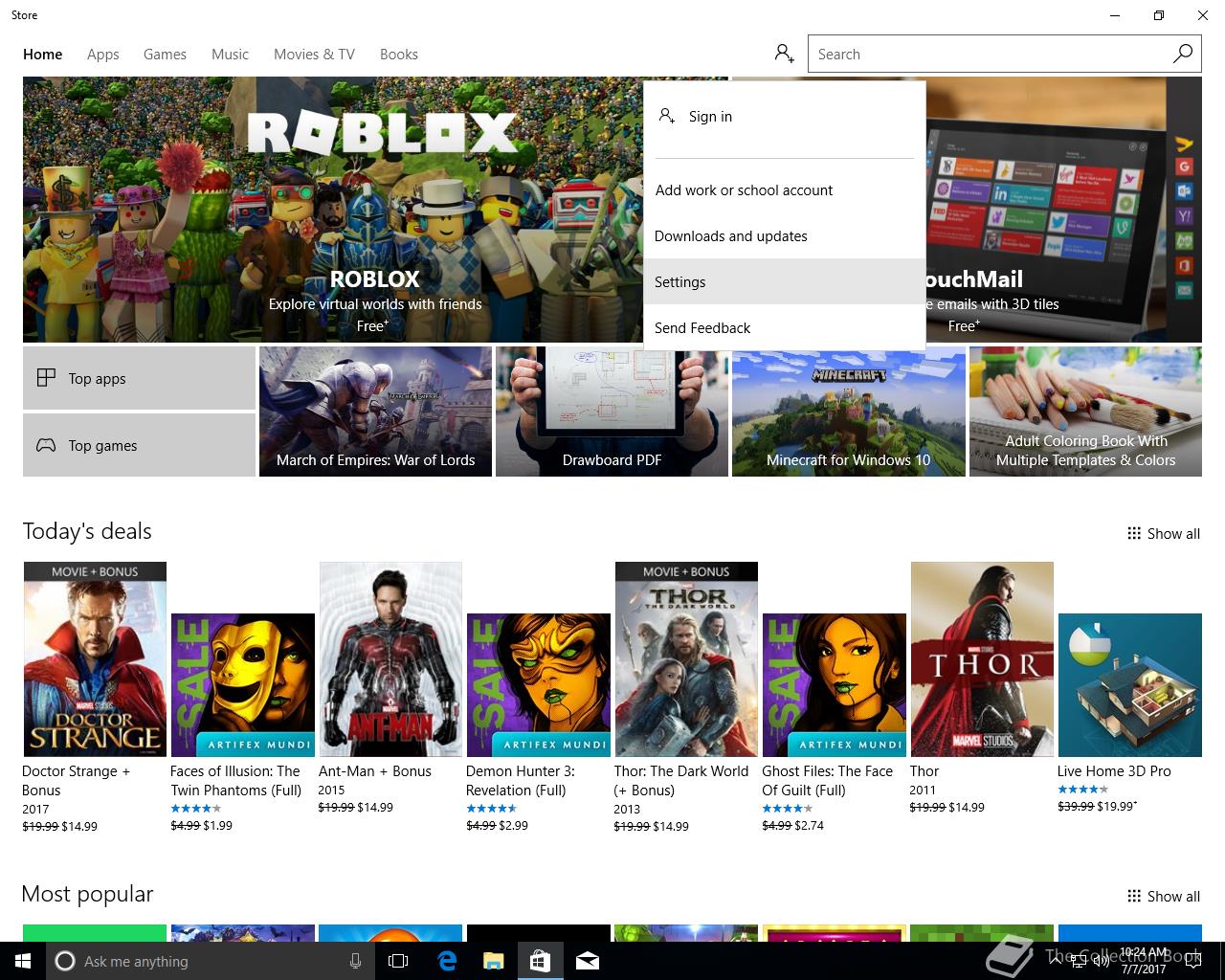Click the Most popular heading
Screen dimensions: 1225x980
pos(87,894)
